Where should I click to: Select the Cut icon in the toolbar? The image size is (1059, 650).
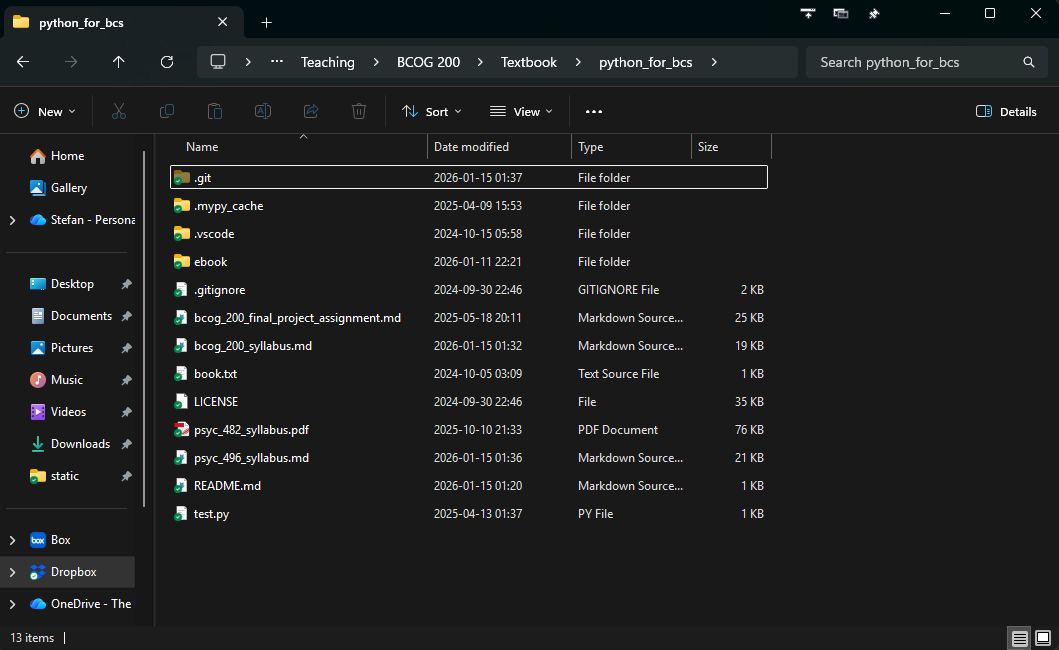pyautogui.click(x=119, y=111)
